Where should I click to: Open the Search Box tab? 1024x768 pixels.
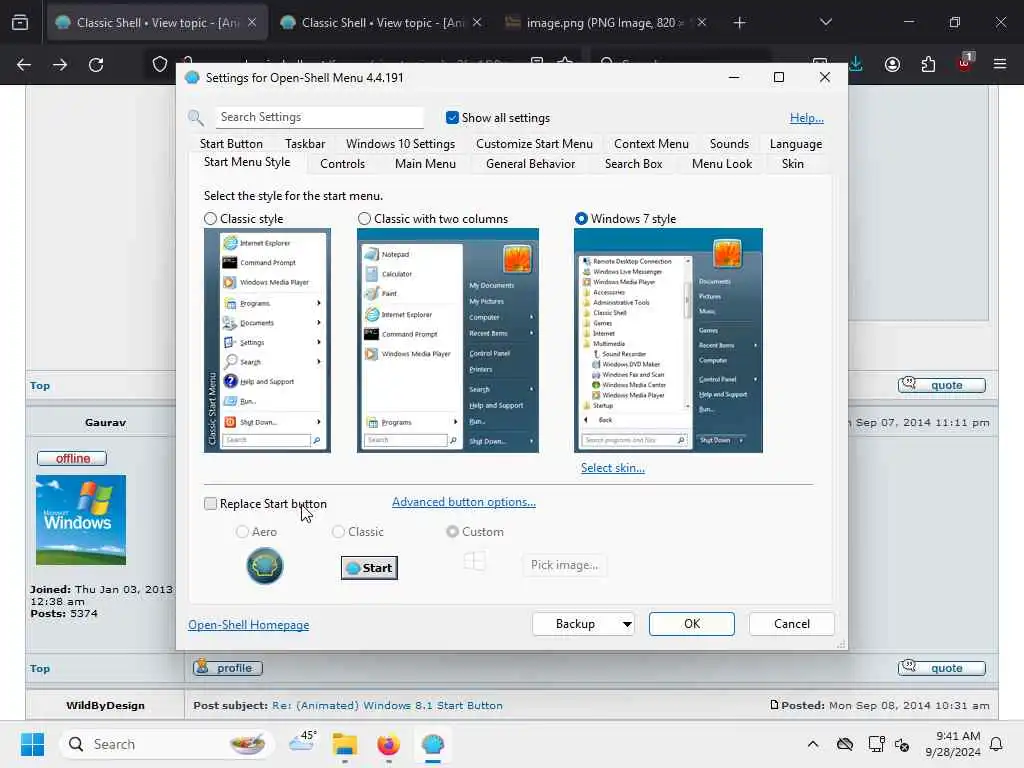pos(633,164)
